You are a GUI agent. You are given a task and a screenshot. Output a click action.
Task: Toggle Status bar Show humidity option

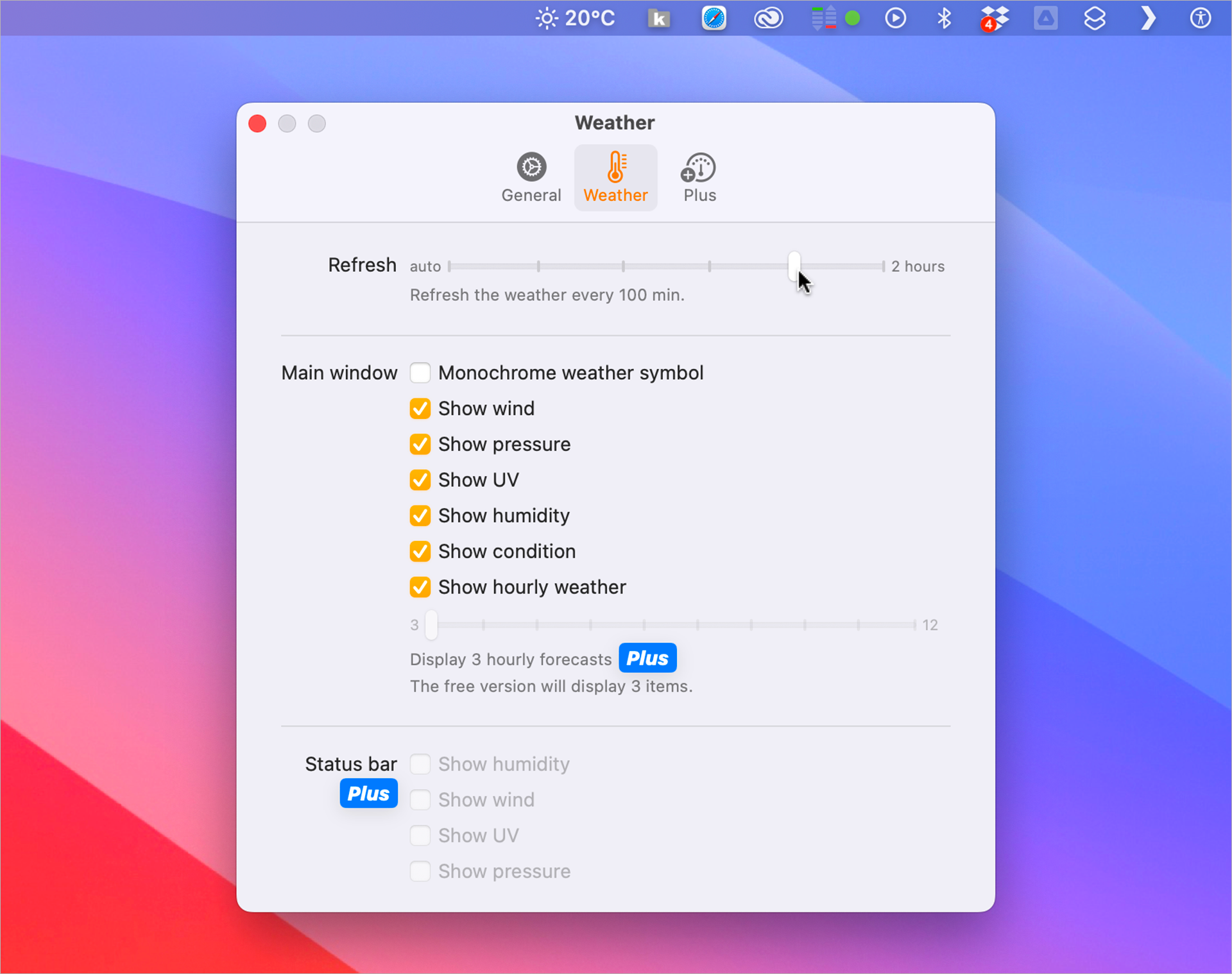tap(419, 762)
